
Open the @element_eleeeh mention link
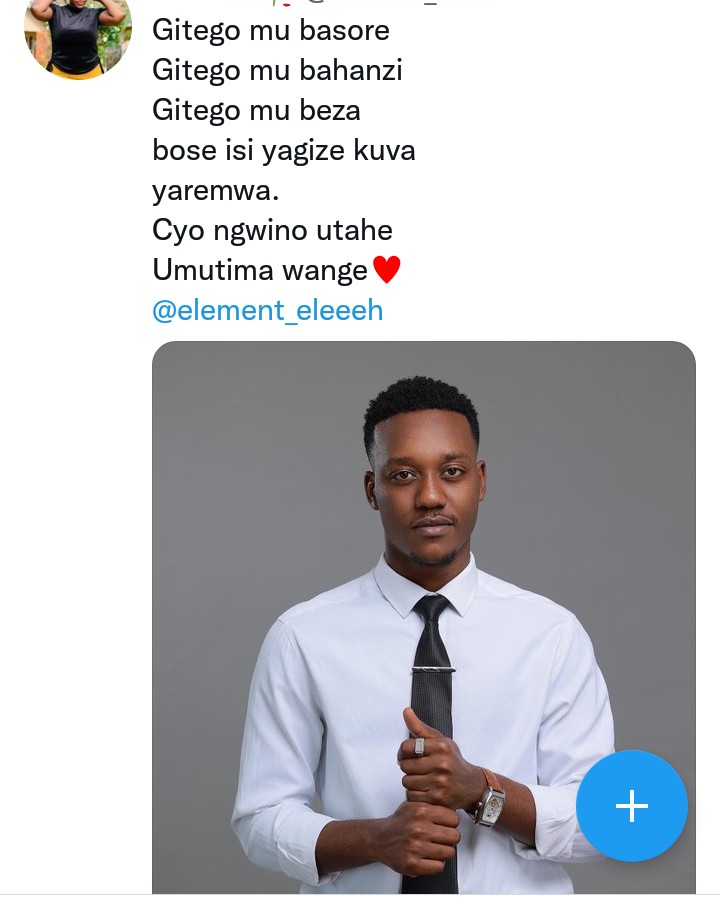(x=267, y=310)
